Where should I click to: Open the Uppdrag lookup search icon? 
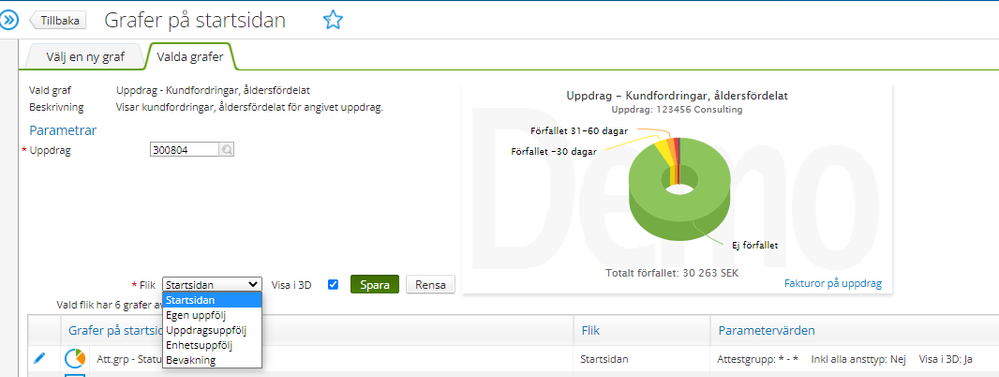coord(226,150)
